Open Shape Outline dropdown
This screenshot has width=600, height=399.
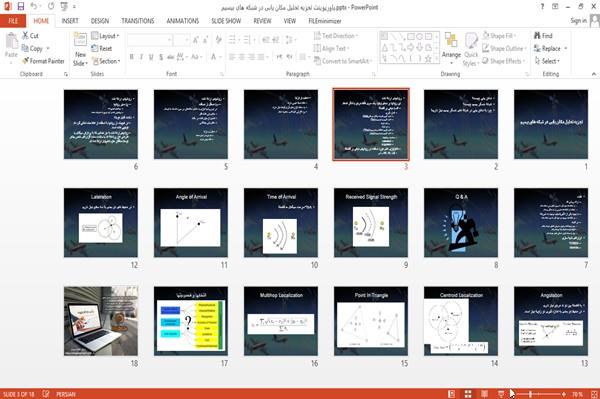[504, 48]
